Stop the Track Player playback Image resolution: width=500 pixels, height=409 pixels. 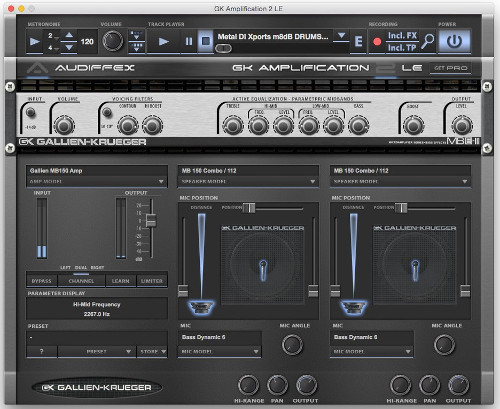[206, 41]
